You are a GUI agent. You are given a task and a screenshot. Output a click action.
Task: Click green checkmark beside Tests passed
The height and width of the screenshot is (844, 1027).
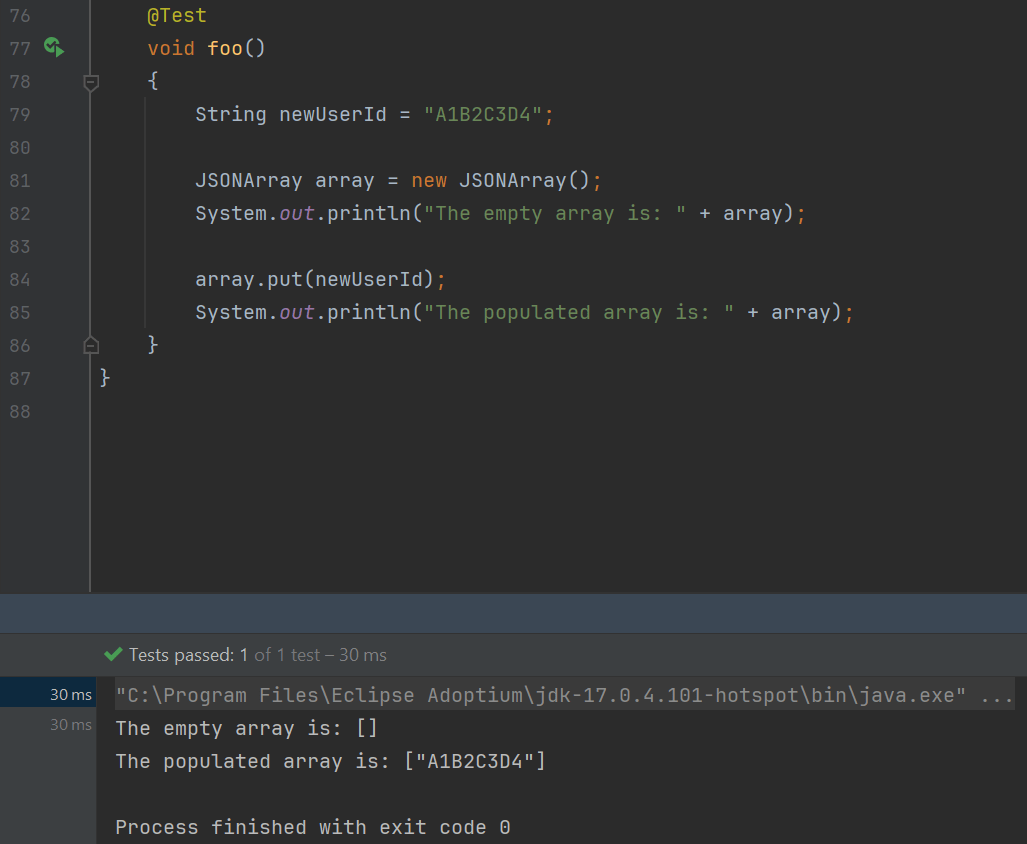[111, 654]
